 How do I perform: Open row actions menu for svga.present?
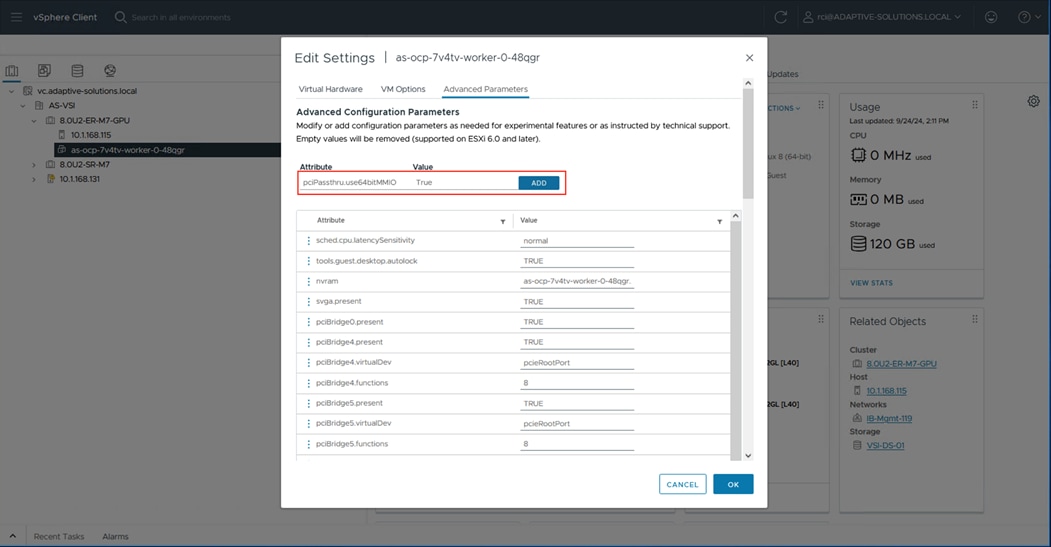coord(308,302)
